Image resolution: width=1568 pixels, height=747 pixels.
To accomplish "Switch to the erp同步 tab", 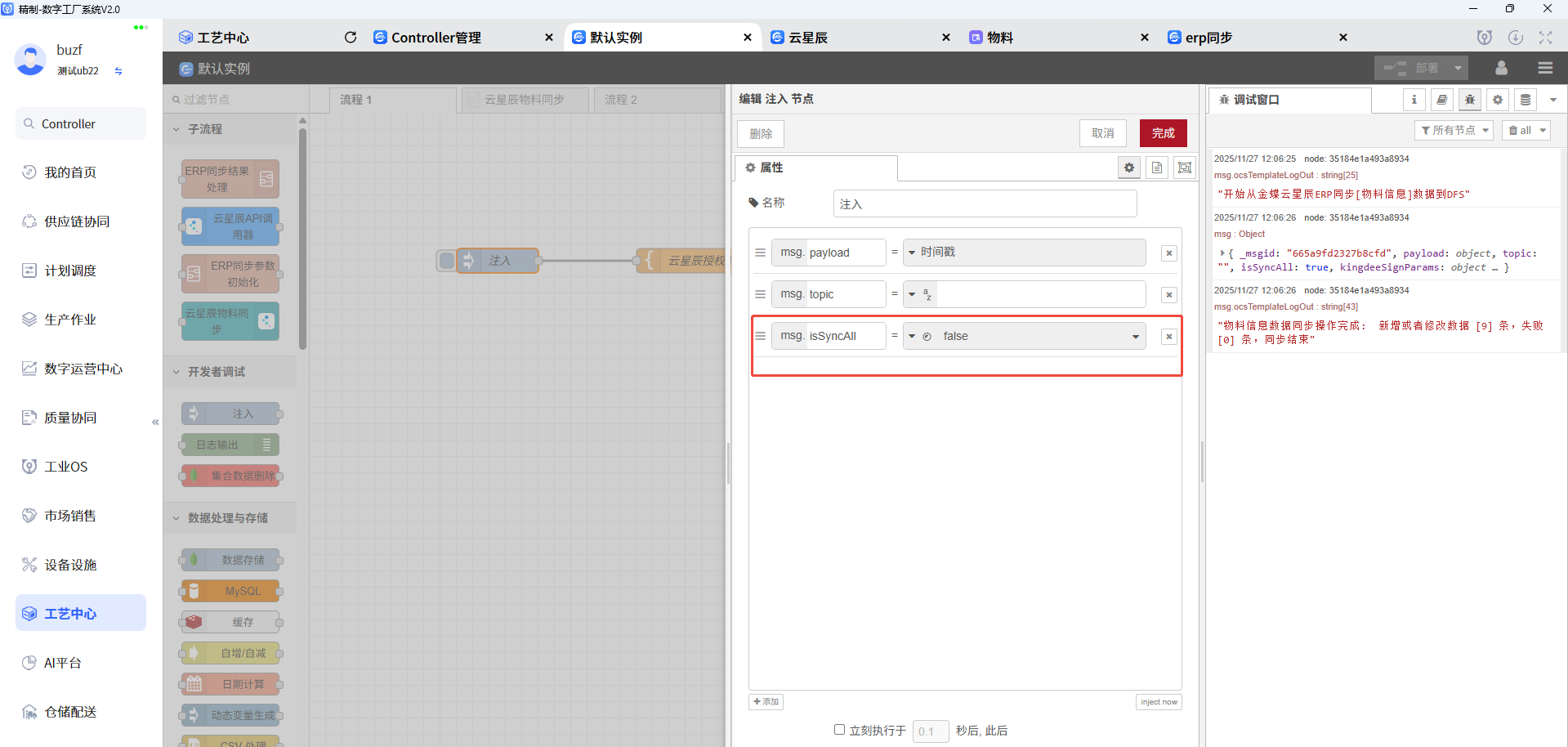I will pyautogui.click(x=1208, y=38).
